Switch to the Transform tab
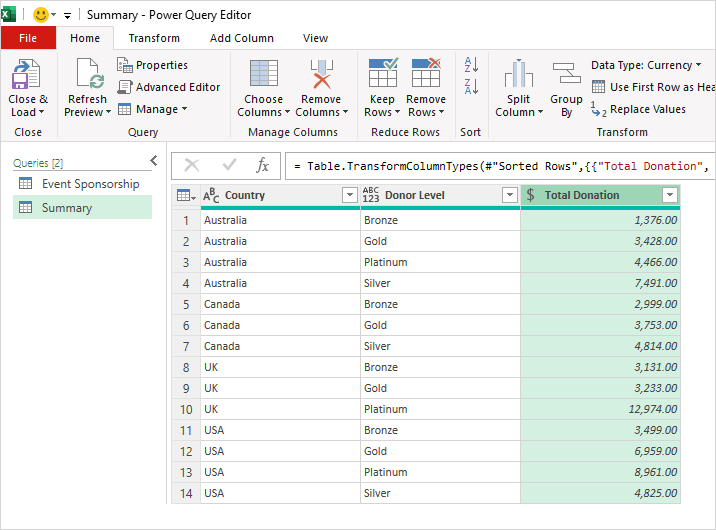The width and height of the screenshot is (716, 530). pyautogui.click(x=154, y=38)
